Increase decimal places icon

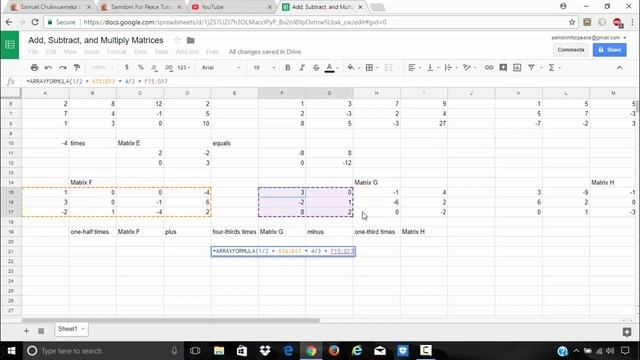tap(169, 67)
